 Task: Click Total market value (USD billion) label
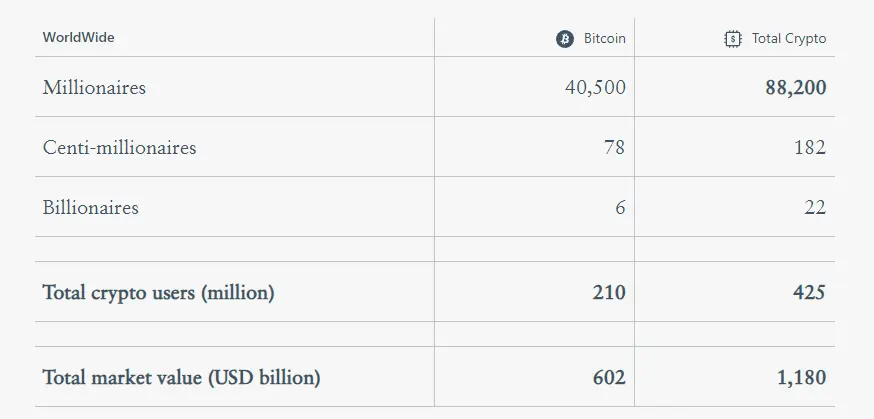click(182, 378)
